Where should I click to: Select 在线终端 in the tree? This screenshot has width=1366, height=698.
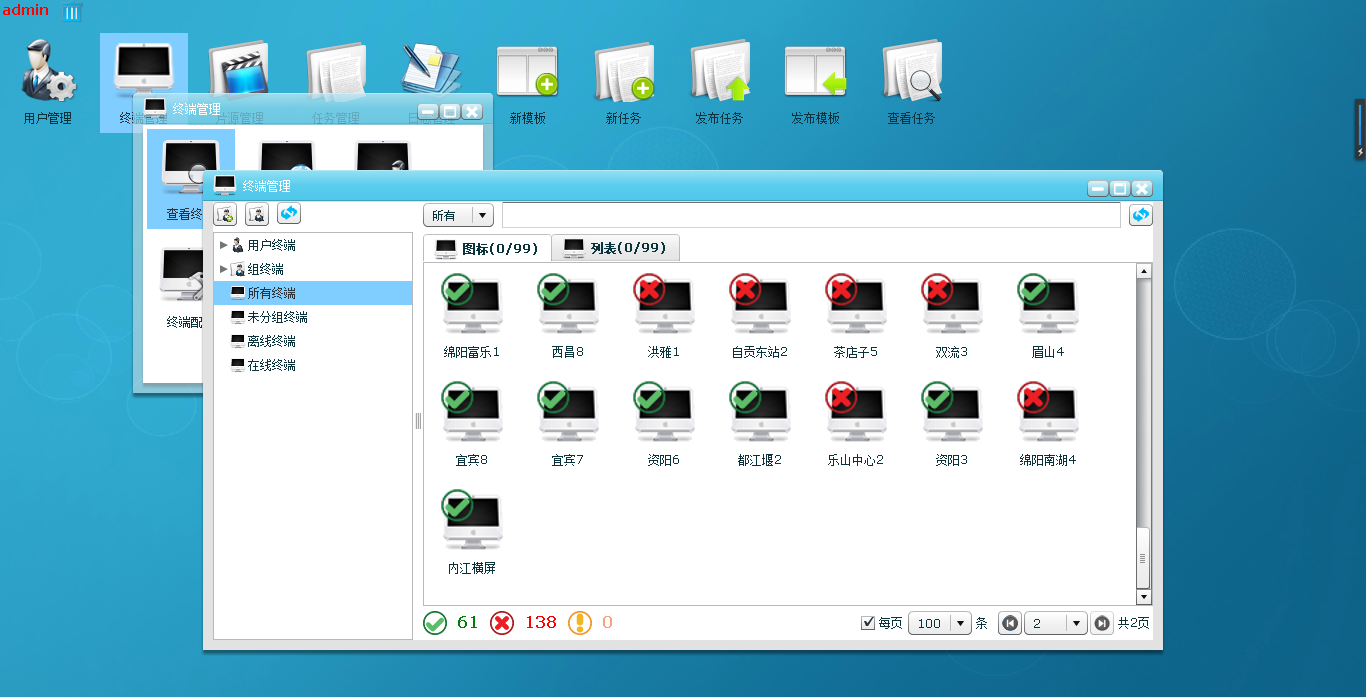coord(313,365)
